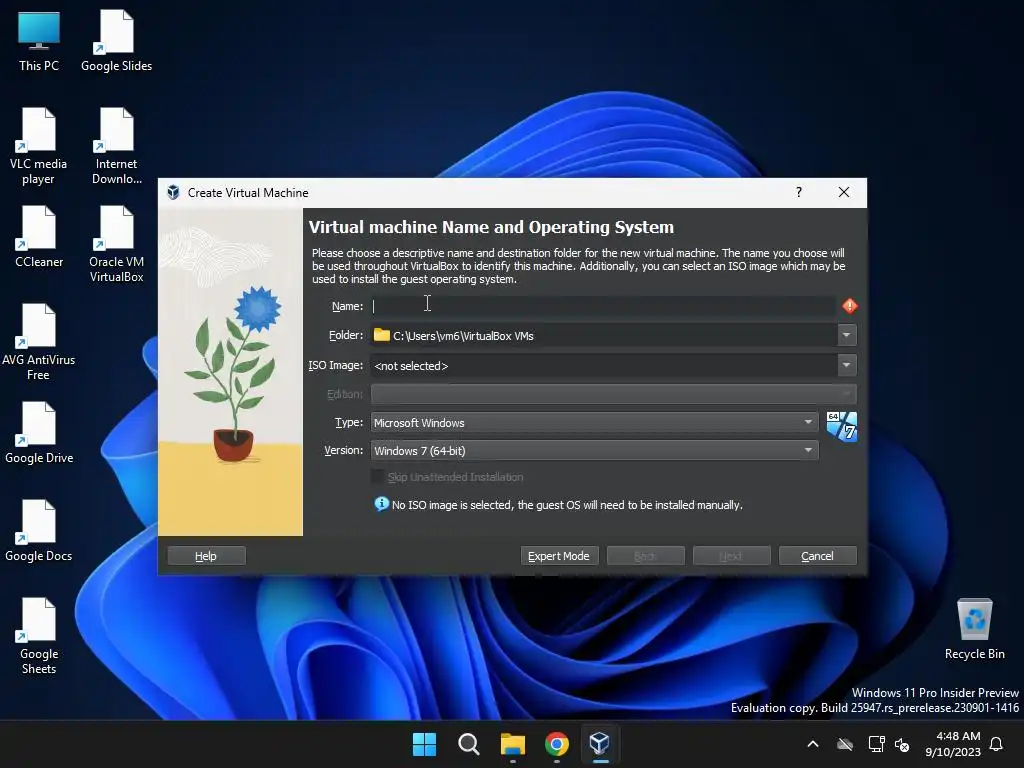Open This PC desktop icon
Image resolution: width=1024 pixels, height=768 pixels.
tap(39, 41)
